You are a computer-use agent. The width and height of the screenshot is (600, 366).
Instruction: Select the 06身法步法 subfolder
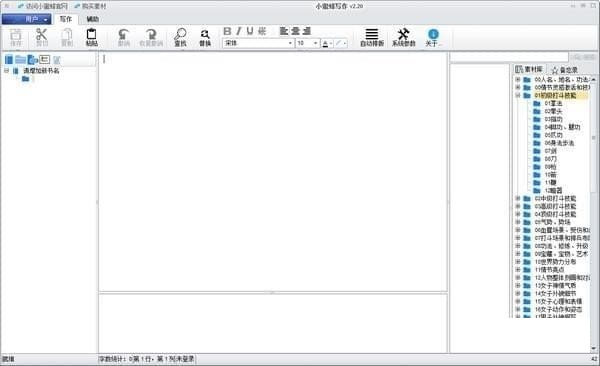[x=559, y=143]
